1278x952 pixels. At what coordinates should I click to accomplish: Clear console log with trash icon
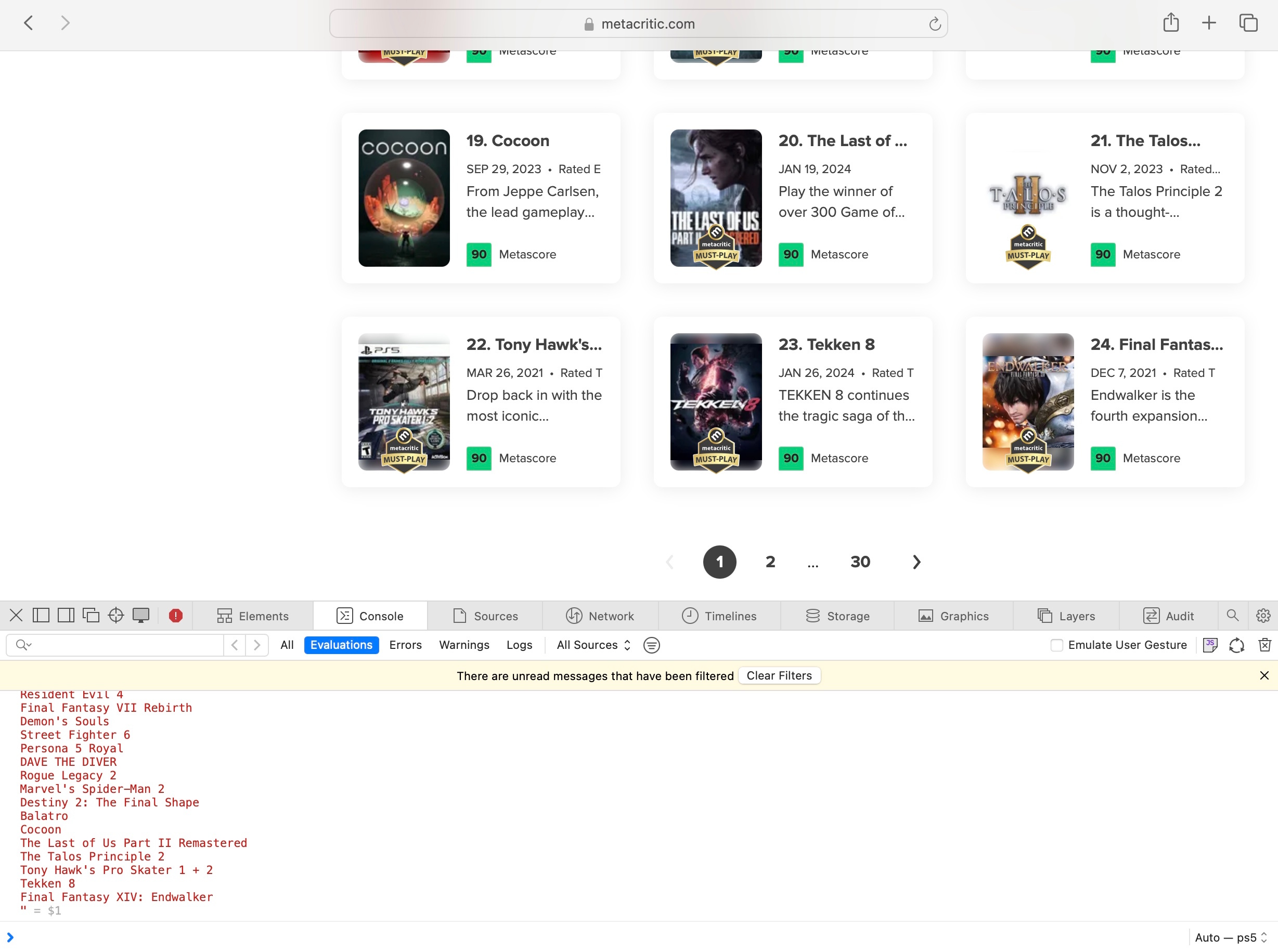tap(1264, 645)
